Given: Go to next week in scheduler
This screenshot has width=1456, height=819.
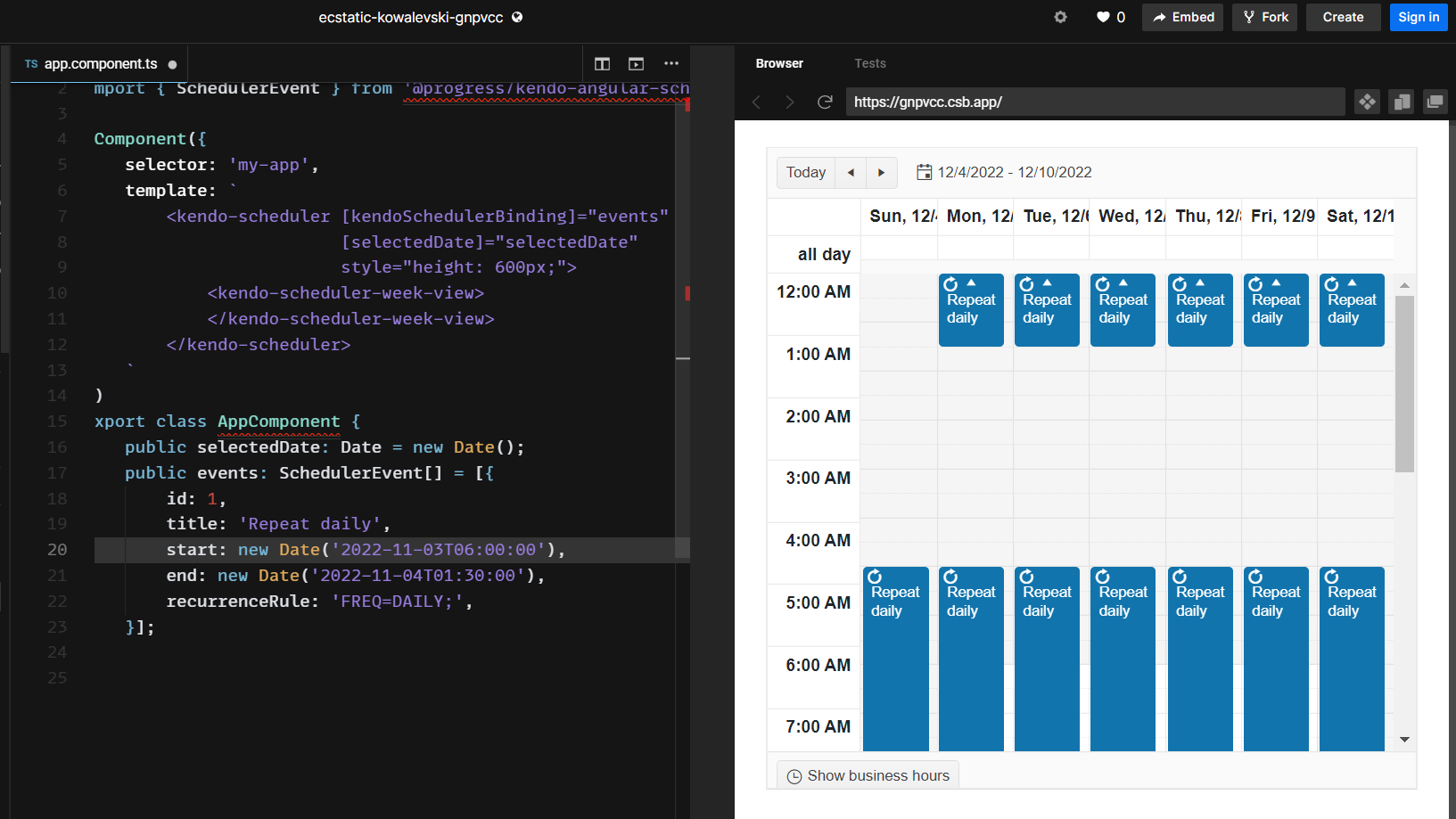Looking at the screenshot, I should click(x=881, y=173).
